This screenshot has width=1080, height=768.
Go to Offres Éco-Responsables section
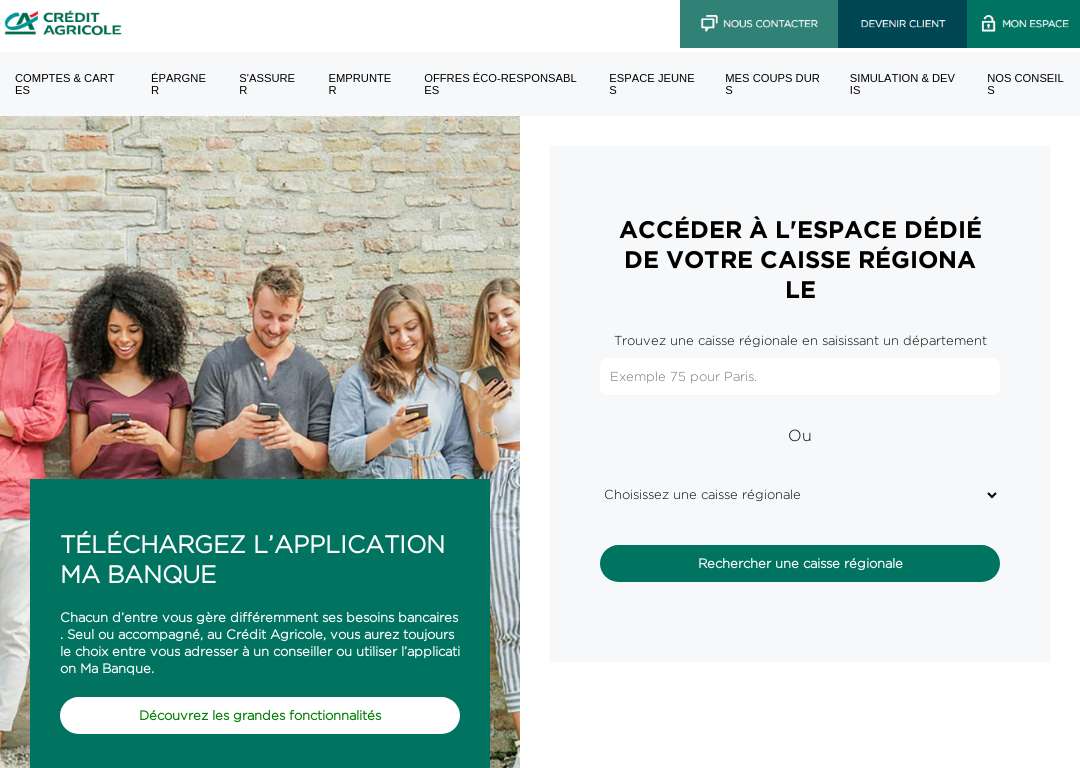tap(500, 84)
